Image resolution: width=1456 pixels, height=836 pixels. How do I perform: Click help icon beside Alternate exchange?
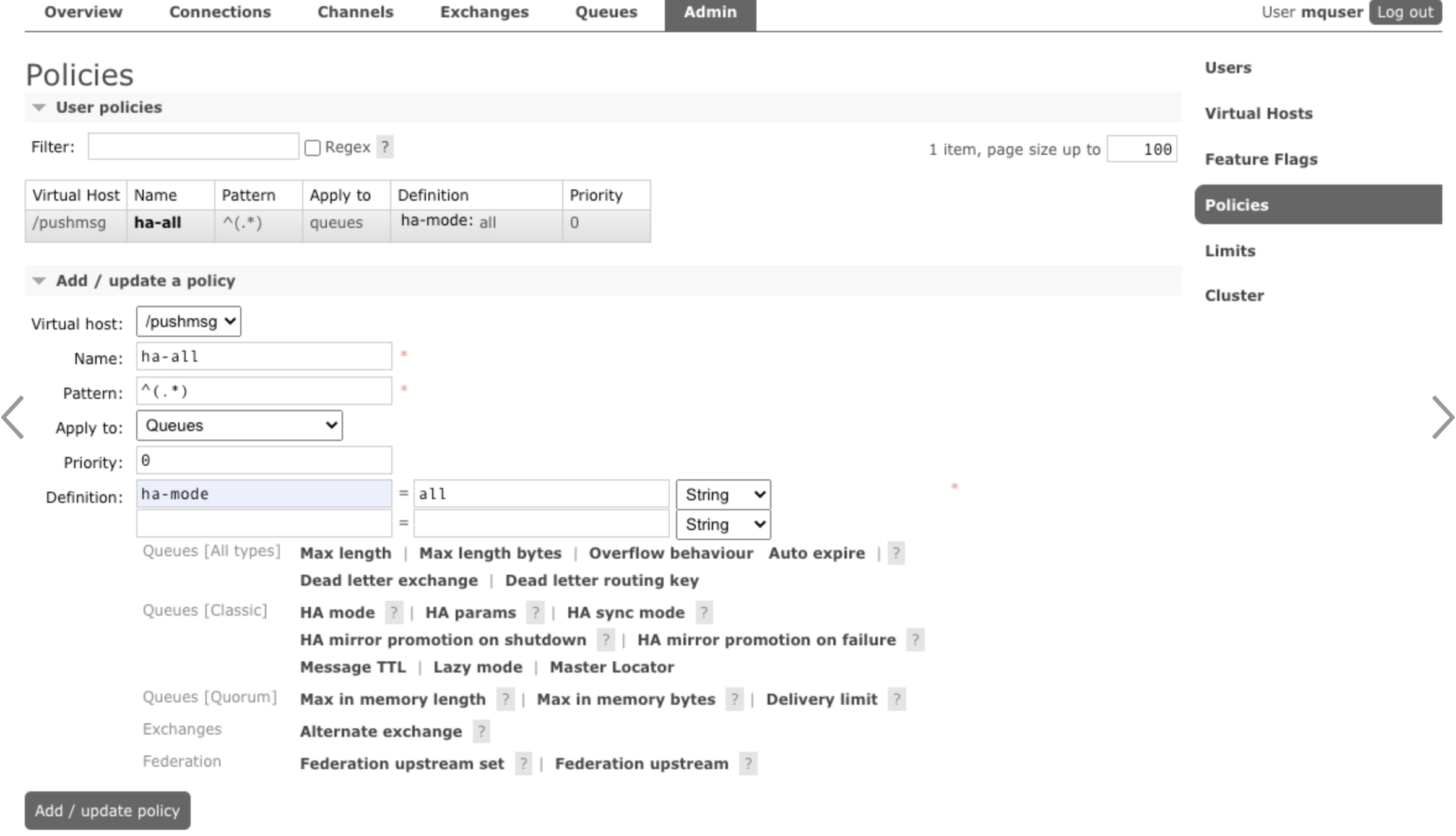click(481, 731)
